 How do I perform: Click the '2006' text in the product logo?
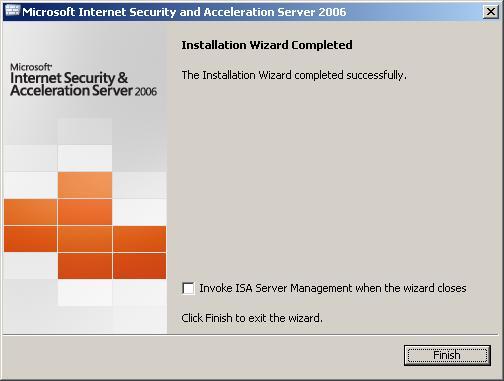146,92
